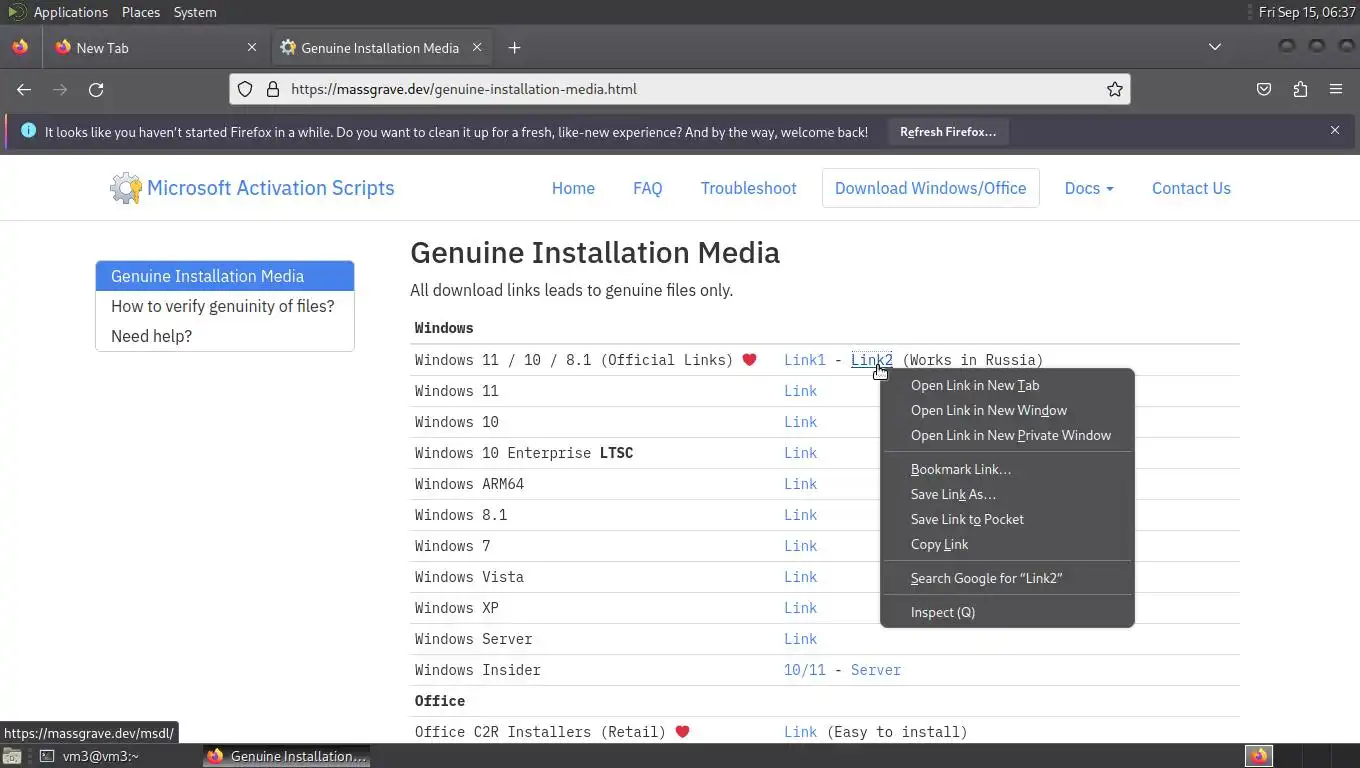Open the Windows Server Link
Viewport: 1360px width, 768px height.
pyautogui.click(x=800, y=639)
